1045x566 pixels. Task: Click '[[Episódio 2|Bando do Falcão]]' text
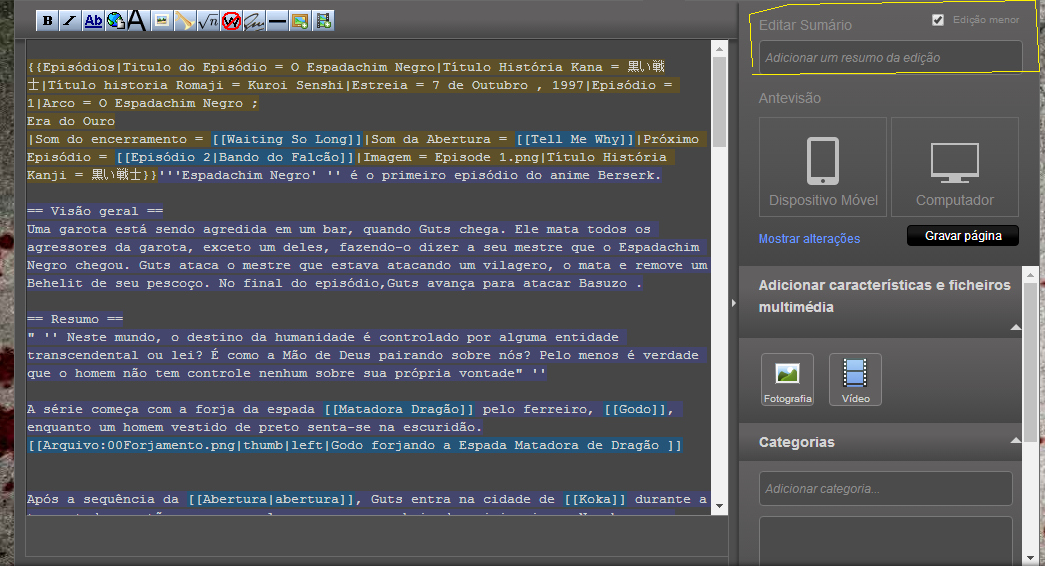[x=235, y=157]
